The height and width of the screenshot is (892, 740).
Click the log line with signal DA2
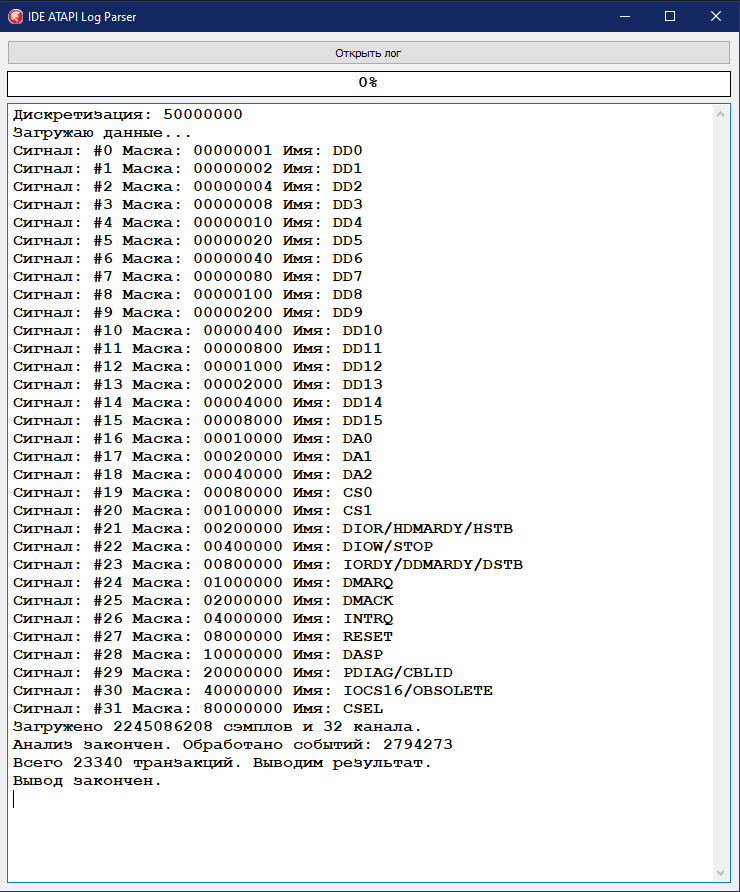coord(193,474)
